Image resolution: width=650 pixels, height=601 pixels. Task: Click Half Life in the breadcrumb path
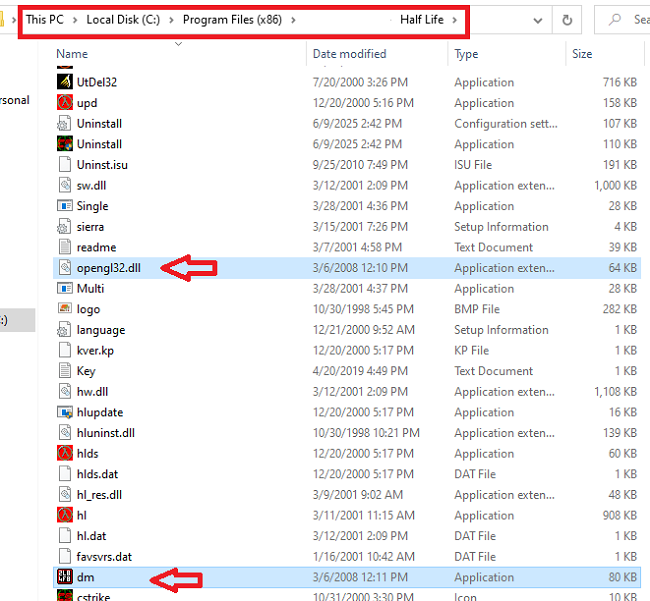click(422, 19)
